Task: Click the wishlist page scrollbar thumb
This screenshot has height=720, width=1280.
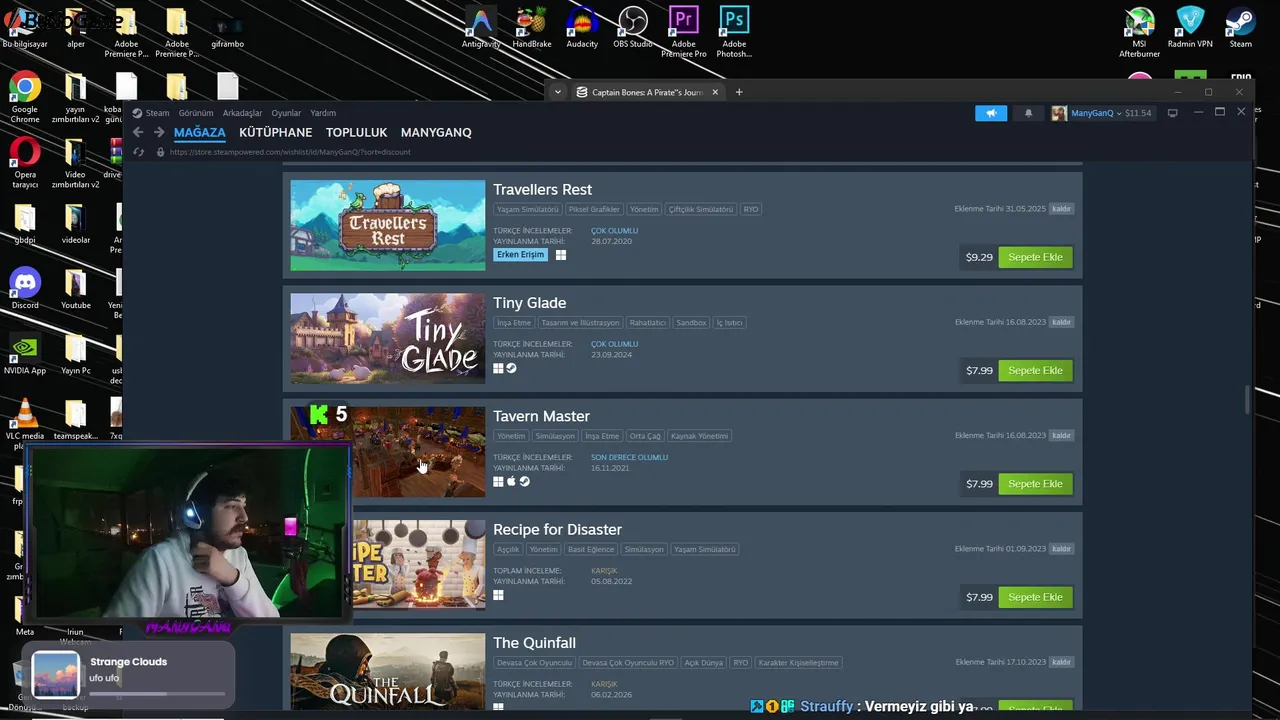Action: (1246, 399)
